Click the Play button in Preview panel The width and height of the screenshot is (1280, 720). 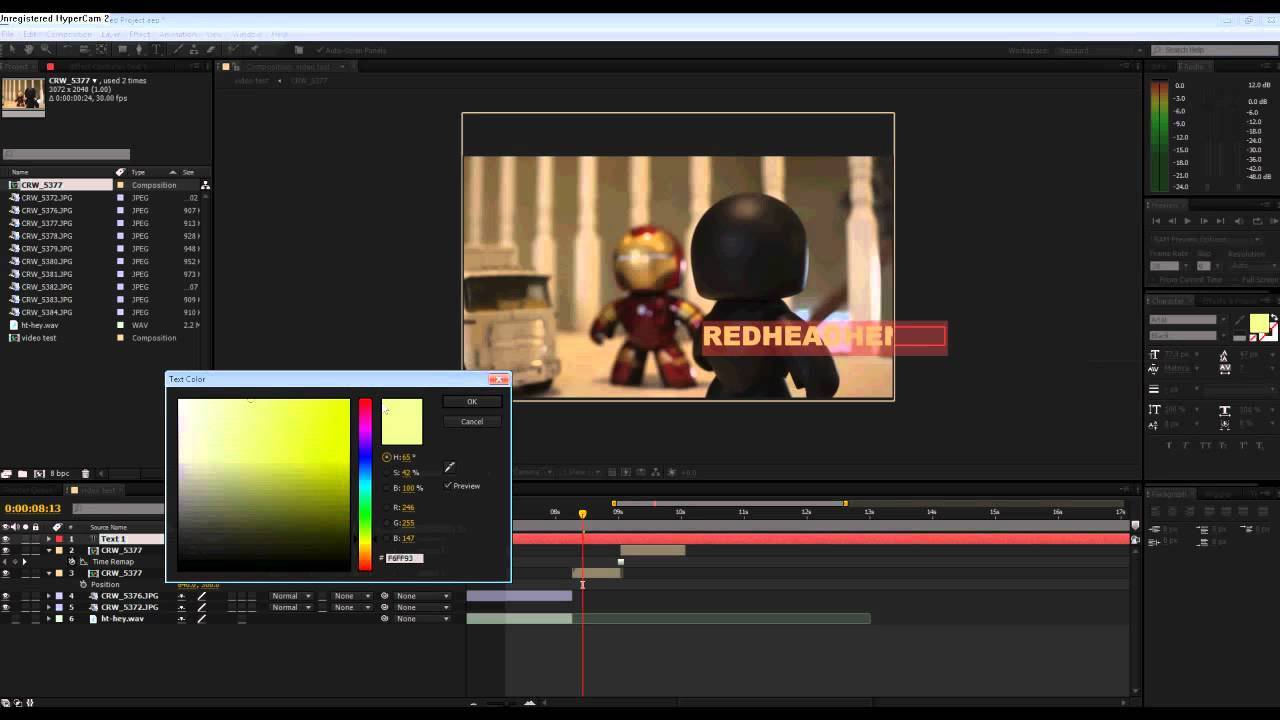click(1187, 221)
